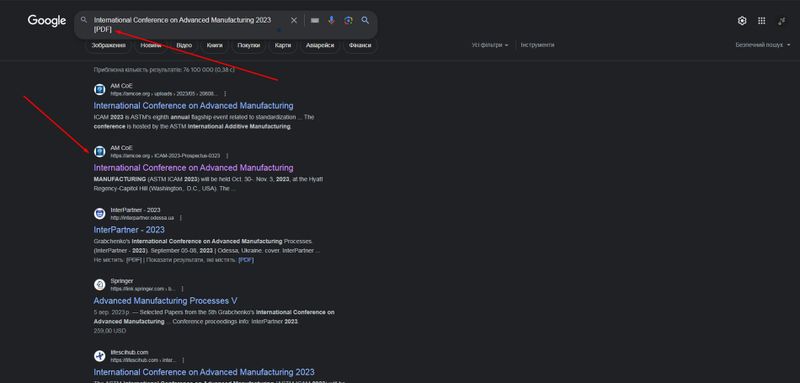Image resolution: width=800 pixels, height=383 pixels.
Task: Start voice search with microphone
Action: click(332, 20)
